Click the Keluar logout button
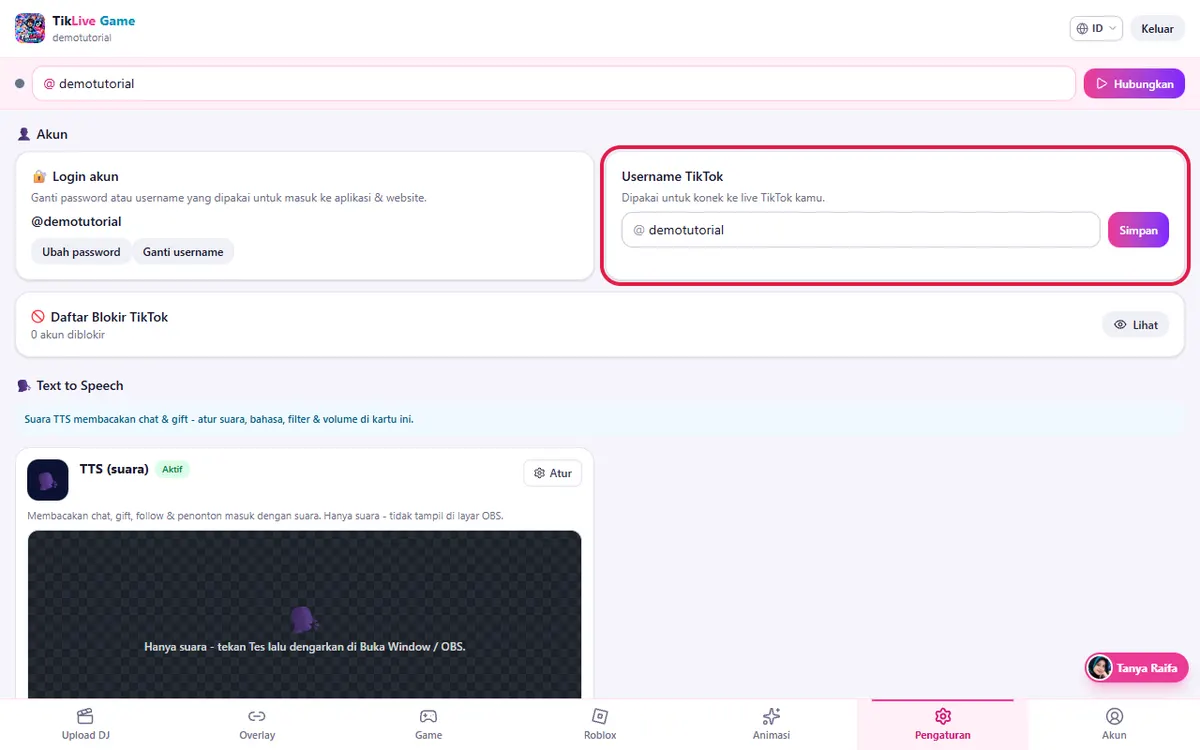Screen dimensions: 1200x750 [1157, 29]
